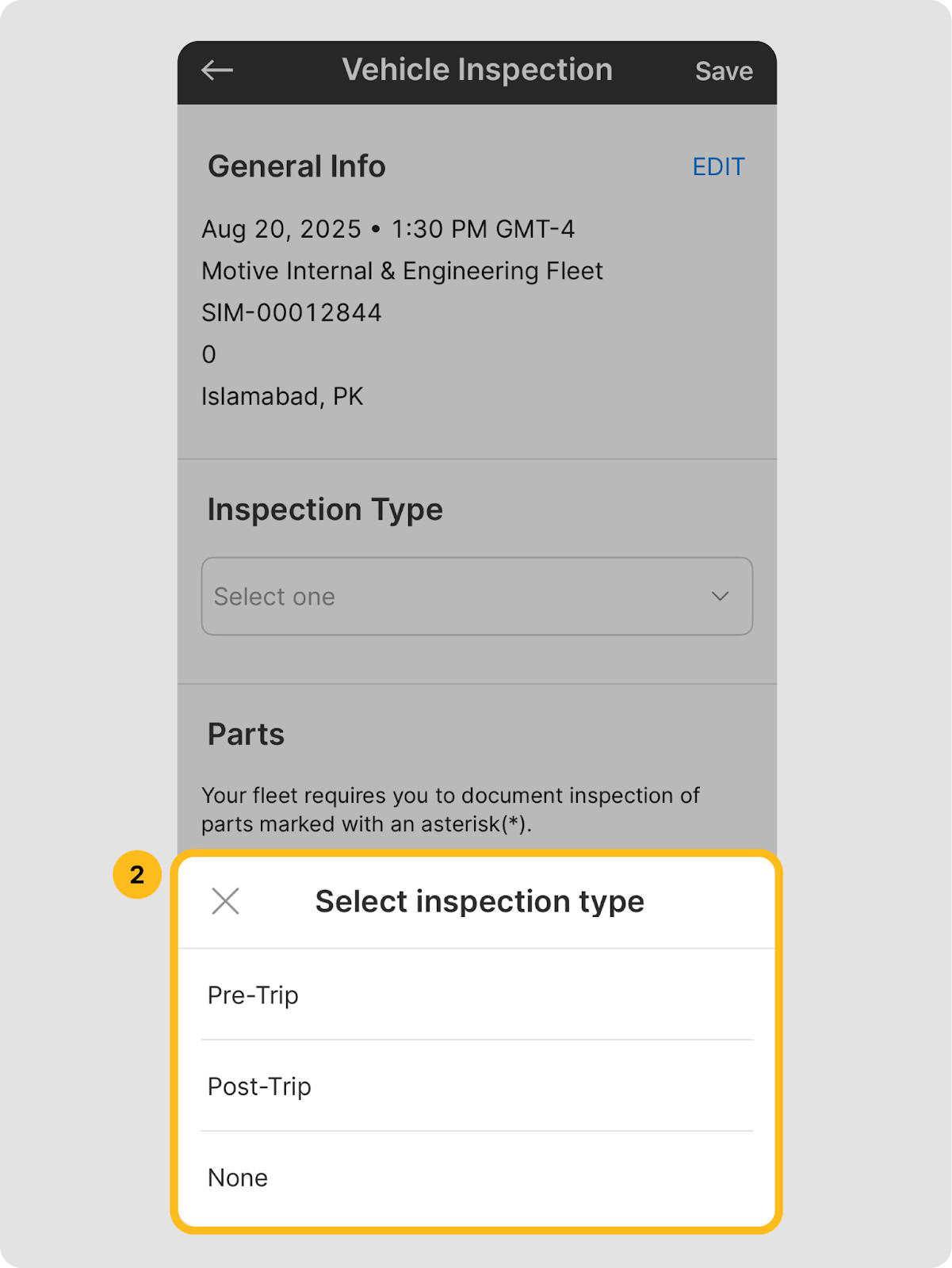The height and width of the screenshot is (1268, 952).
Task: Click the Parts section heading
Action: [246, 735]
